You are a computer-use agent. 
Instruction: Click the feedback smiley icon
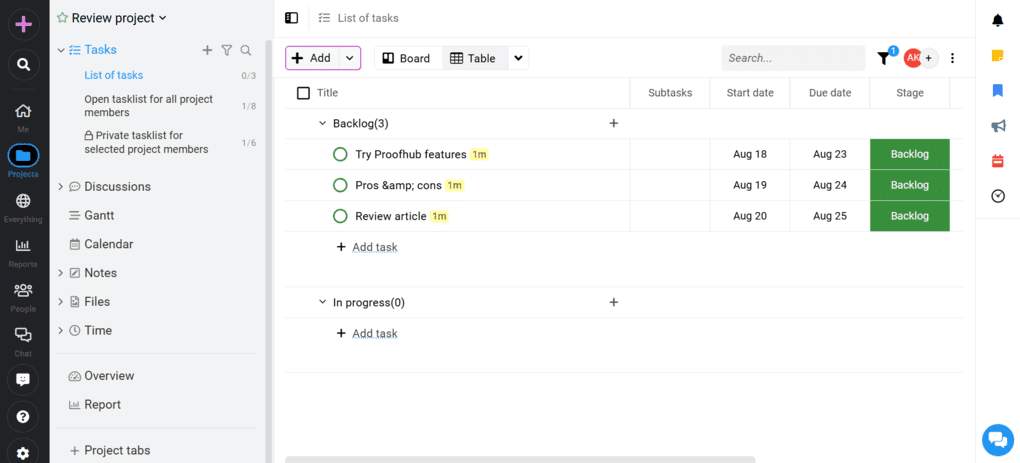[x=23, y=380]
